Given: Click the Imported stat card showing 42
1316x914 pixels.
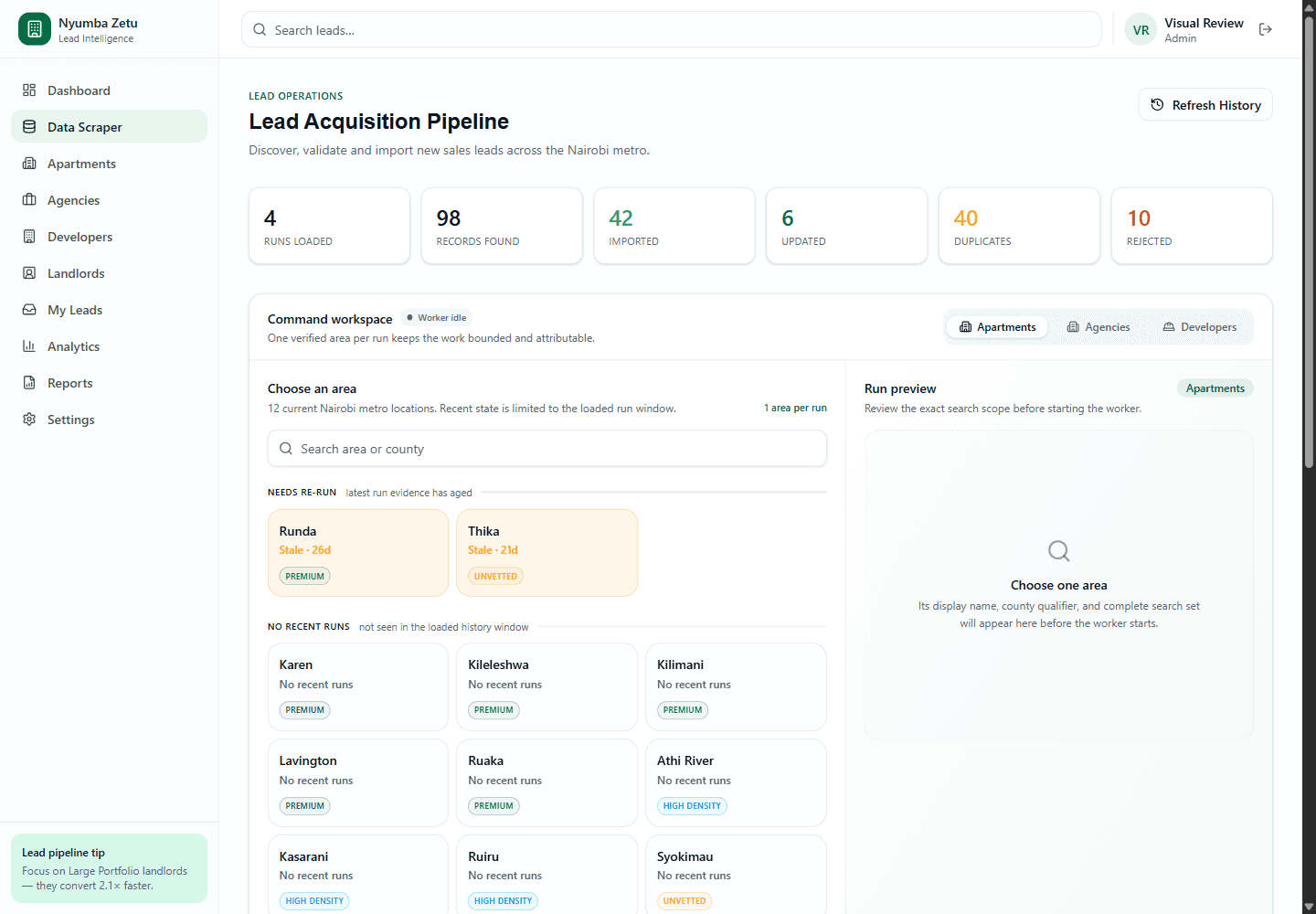Looking at the screenshot, I should pyautogui.click(x=674, y=226).
